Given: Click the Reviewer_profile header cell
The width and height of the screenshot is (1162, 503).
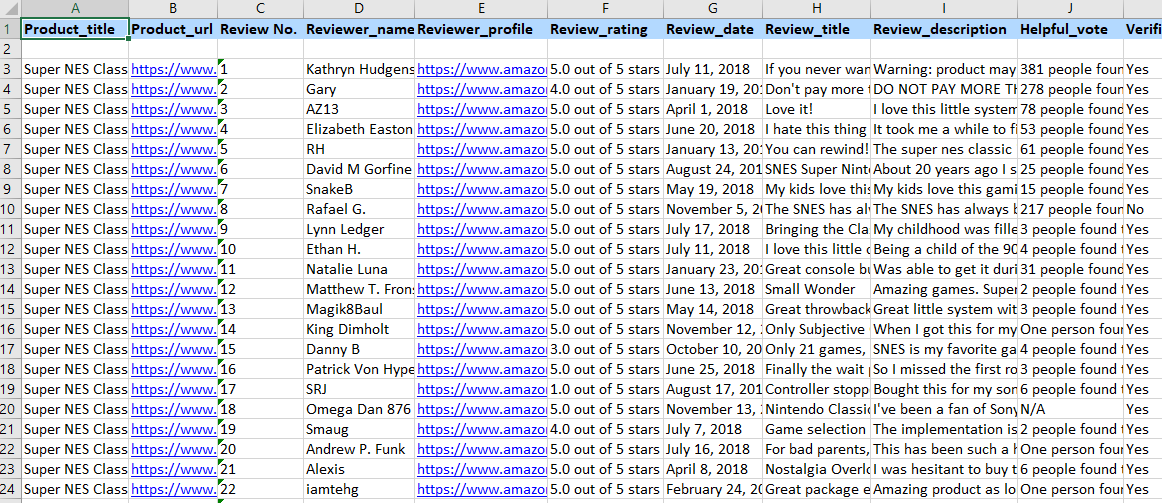Looking at the screenshot, I should 482,29.
